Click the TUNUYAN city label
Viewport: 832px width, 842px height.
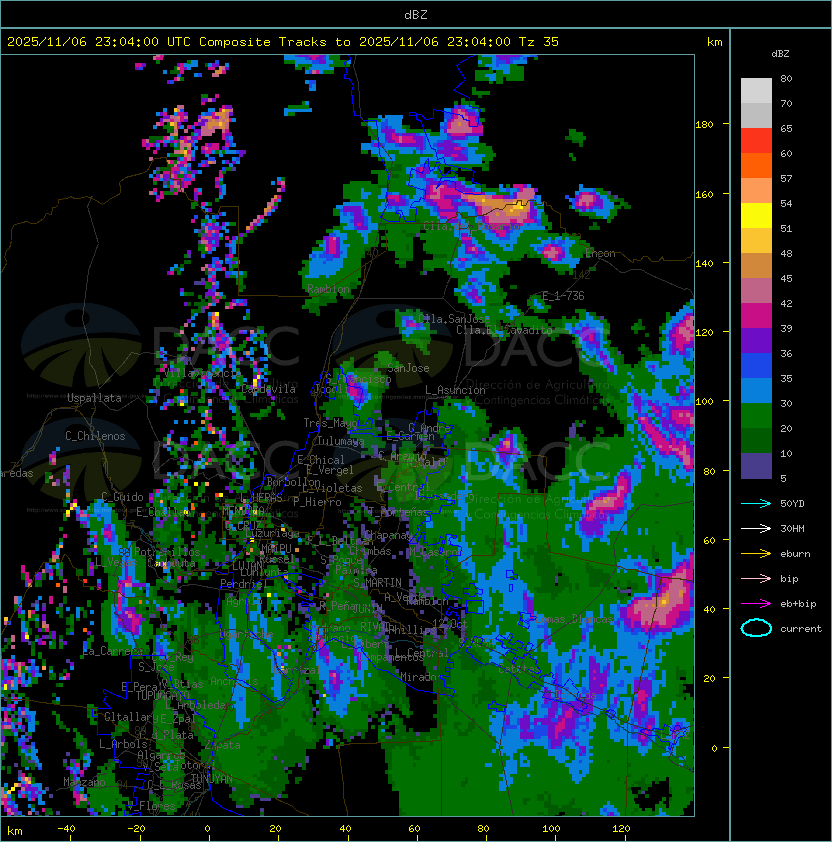212,779
